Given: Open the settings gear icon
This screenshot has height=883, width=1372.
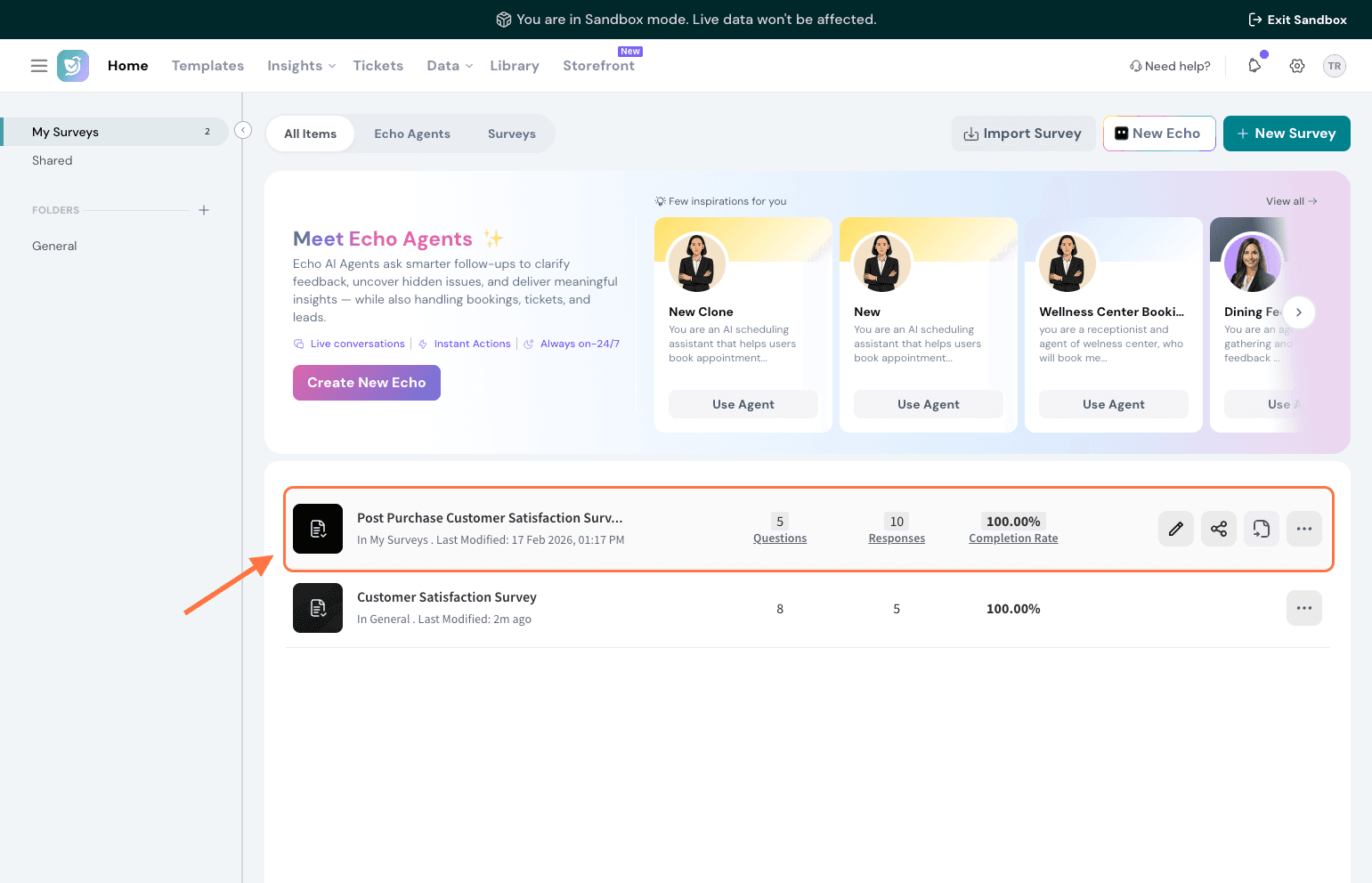Looking at the screenshot, I should pos(1297,66).
